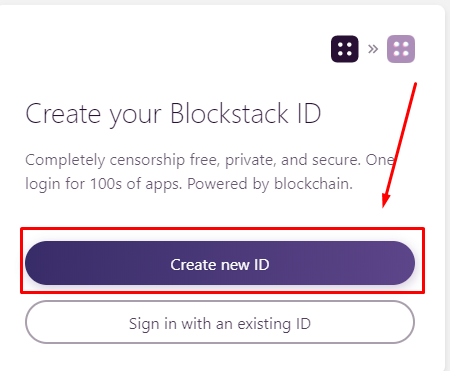Viewport: 450px width, 371px height.
Task: Click the double chevron between the icons
Action: pos(373,49)
